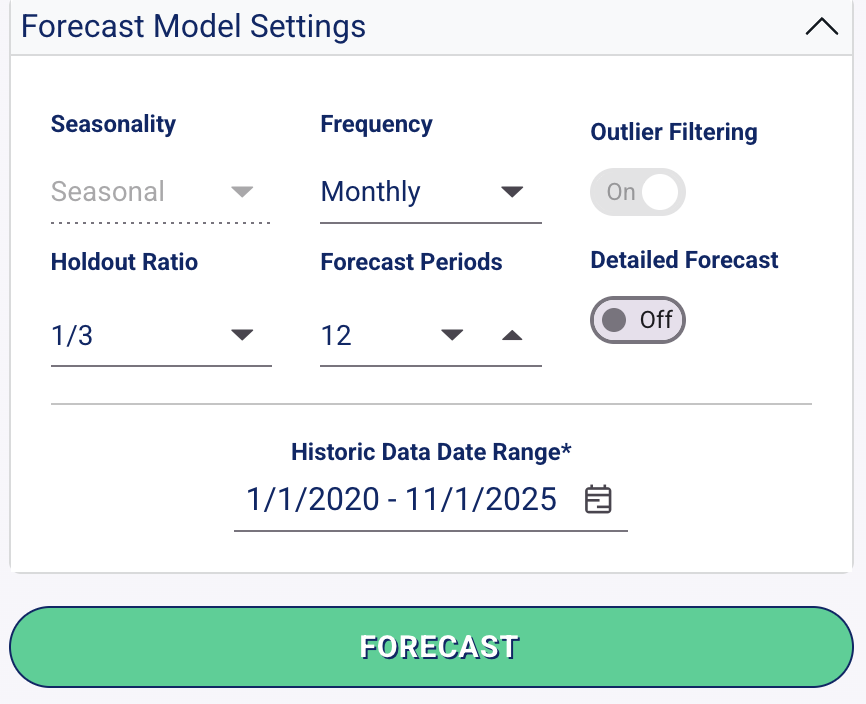866x704 pixels.
Task: Click the Detailed Forecast label
Action: pyautogui.click(x=684, y=260)
